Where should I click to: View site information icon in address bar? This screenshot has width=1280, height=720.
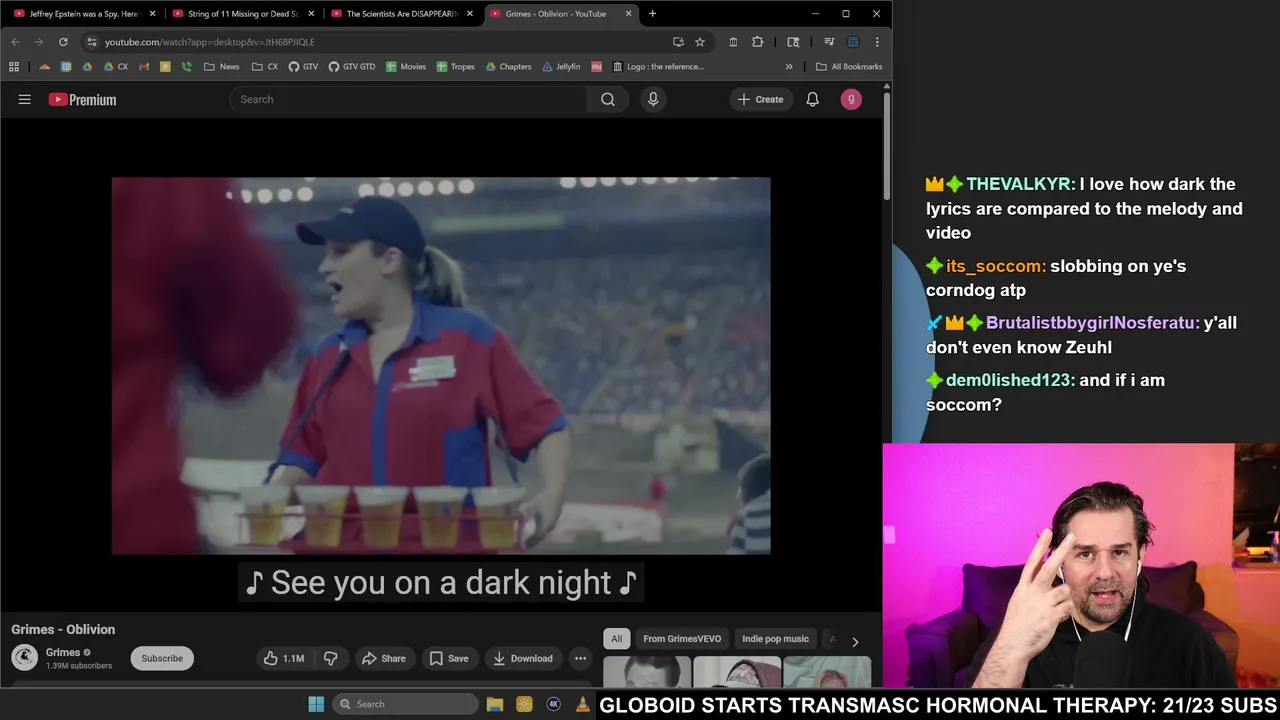pos(92,42)
